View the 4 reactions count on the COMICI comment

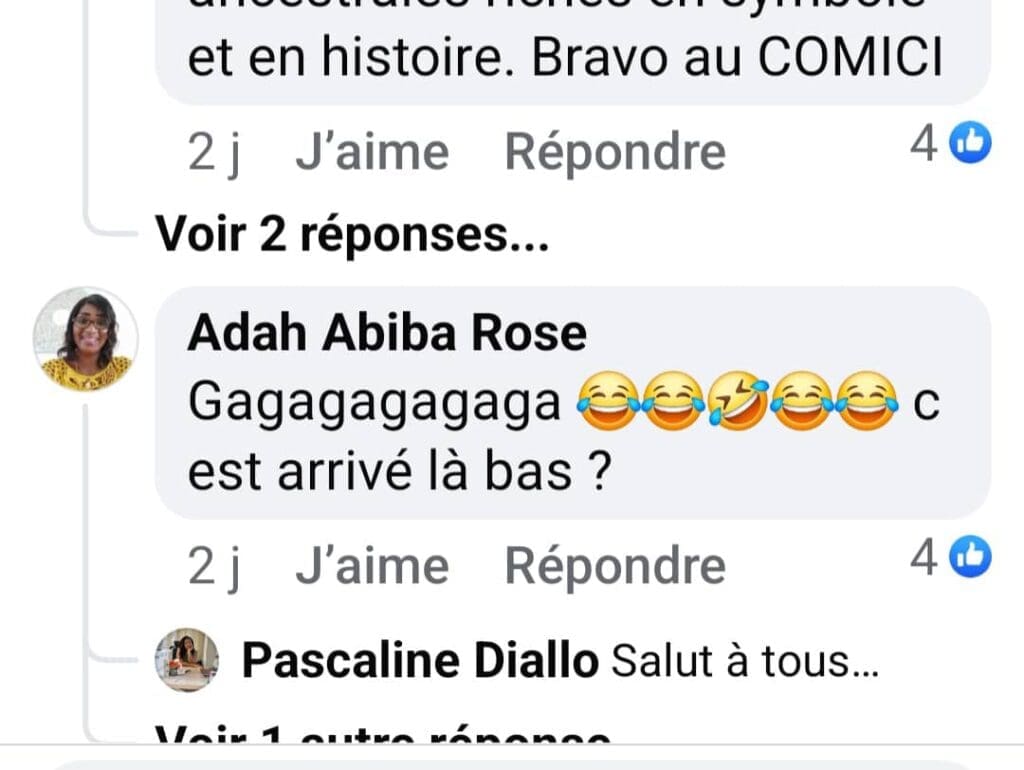[x=924, y=144]
